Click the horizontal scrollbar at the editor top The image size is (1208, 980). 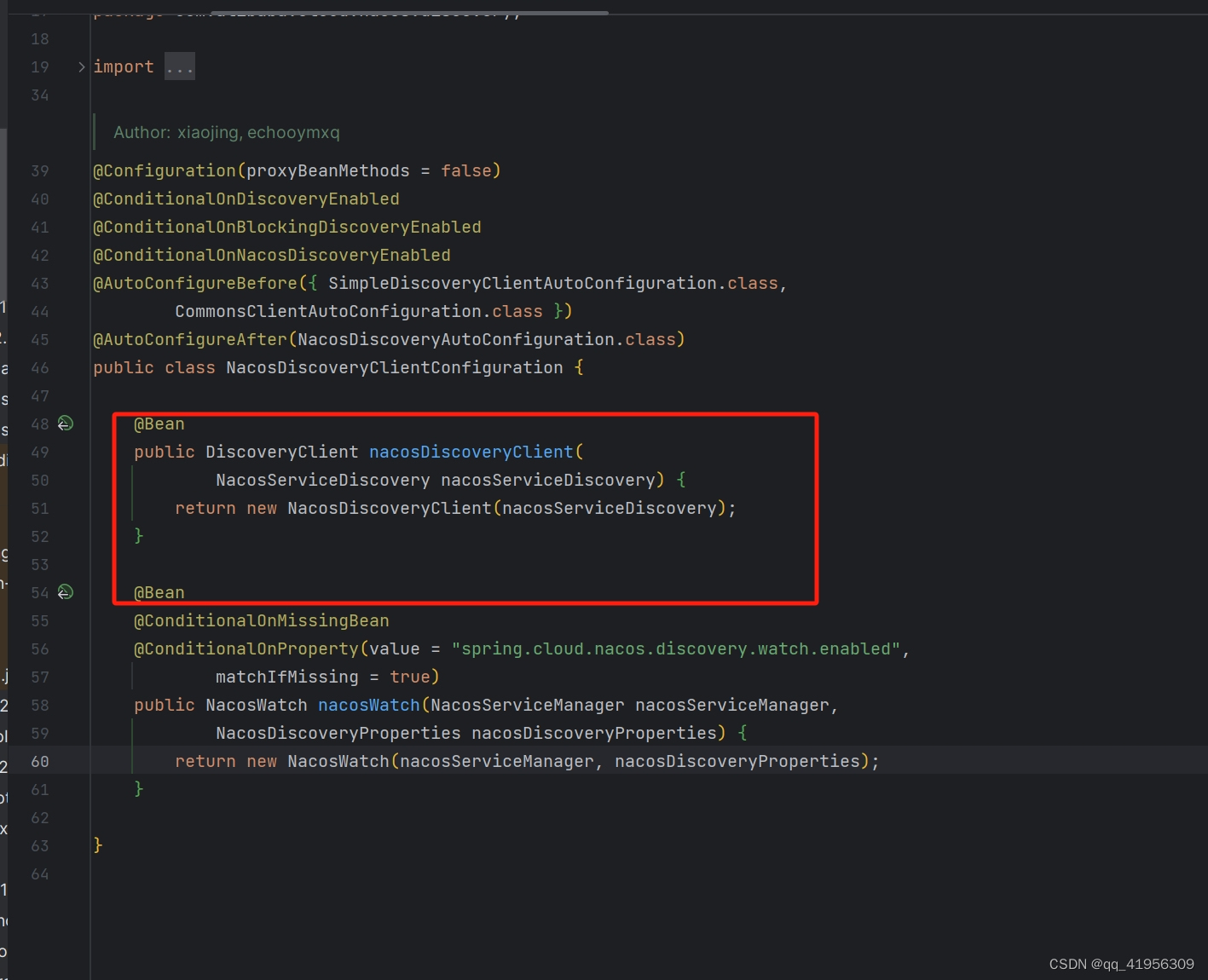point(409,13)
